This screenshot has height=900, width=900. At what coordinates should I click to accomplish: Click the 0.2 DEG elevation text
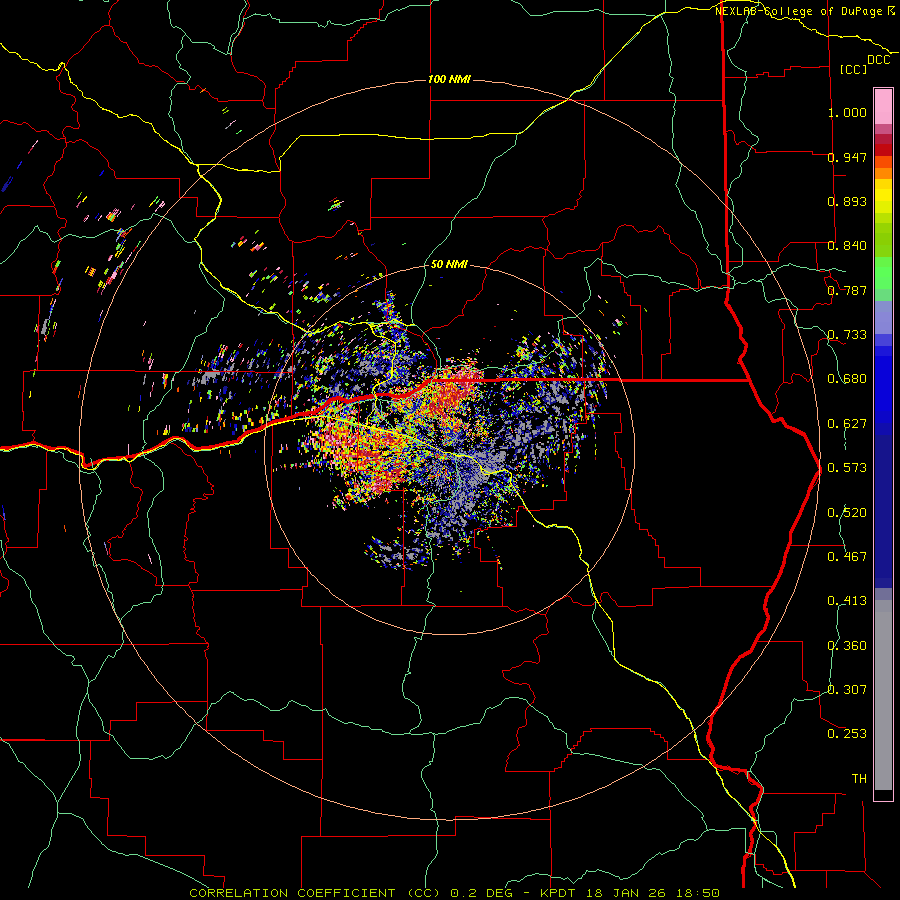(481, 893)
